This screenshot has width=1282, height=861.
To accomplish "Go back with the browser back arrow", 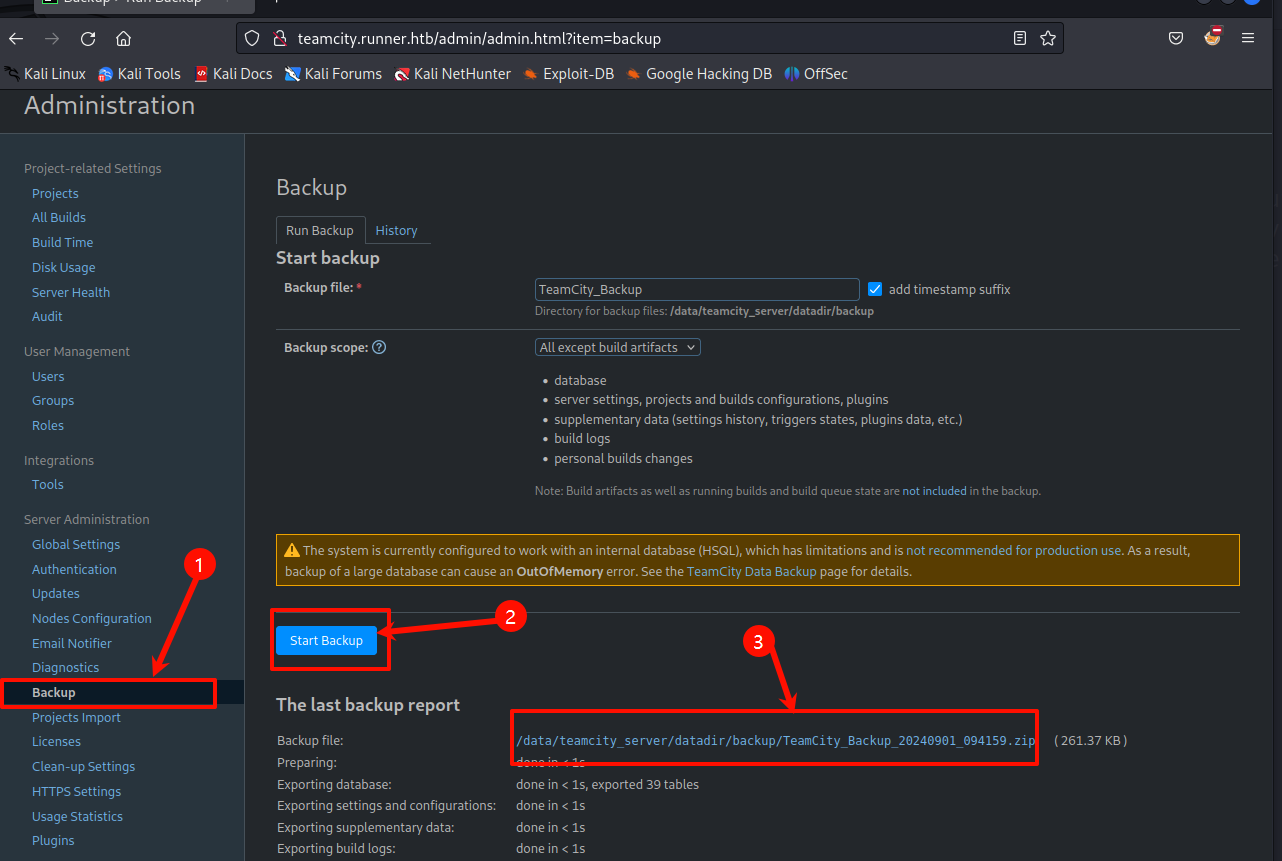I will point(16,38).
